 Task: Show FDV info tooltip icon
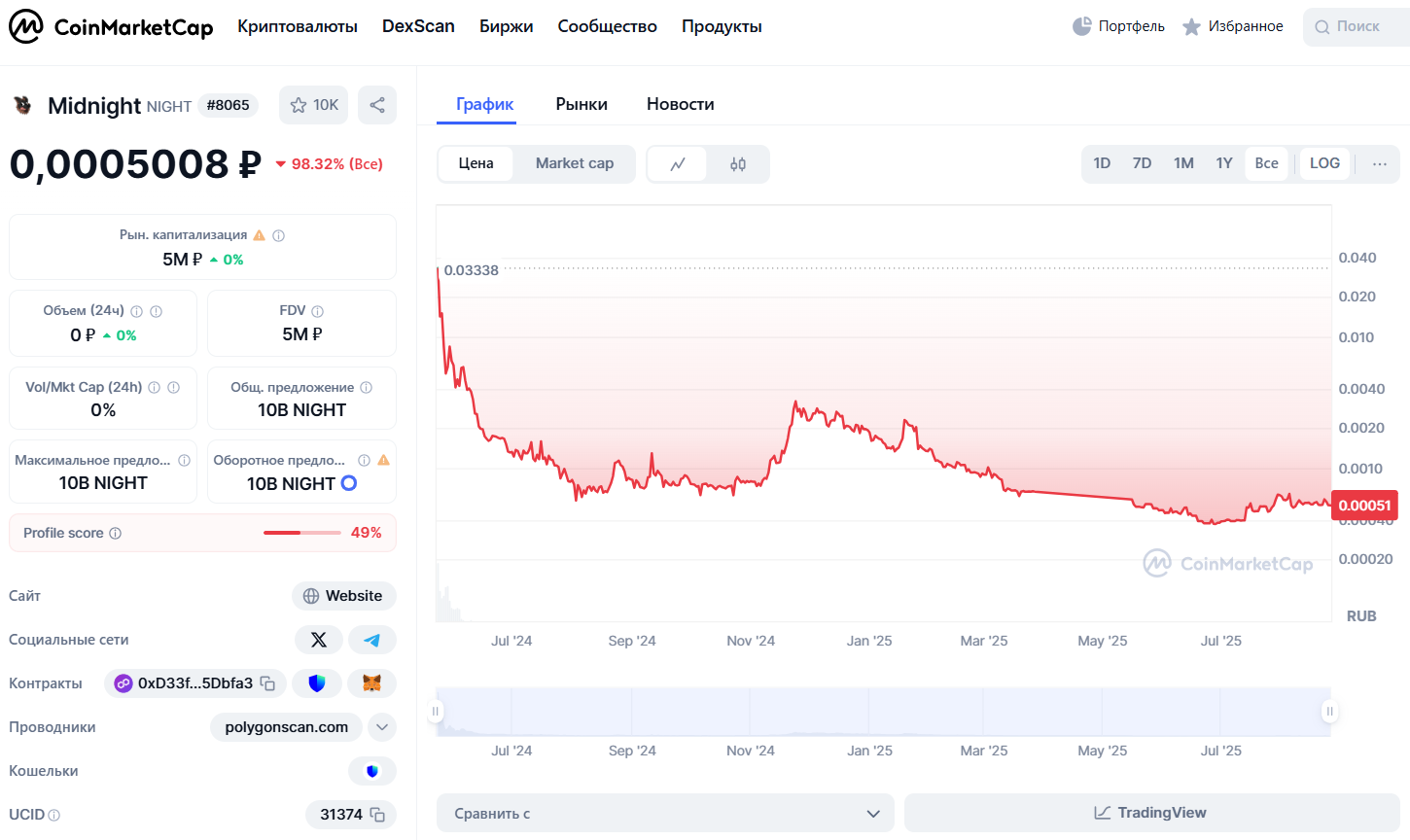pyautogui.click(x=317, y=311)
